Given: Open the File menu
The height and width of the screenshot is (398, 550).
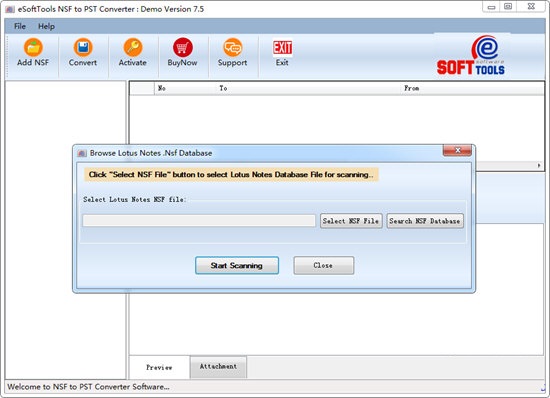Looking at the screenshot, I should (x=20, y=26).
